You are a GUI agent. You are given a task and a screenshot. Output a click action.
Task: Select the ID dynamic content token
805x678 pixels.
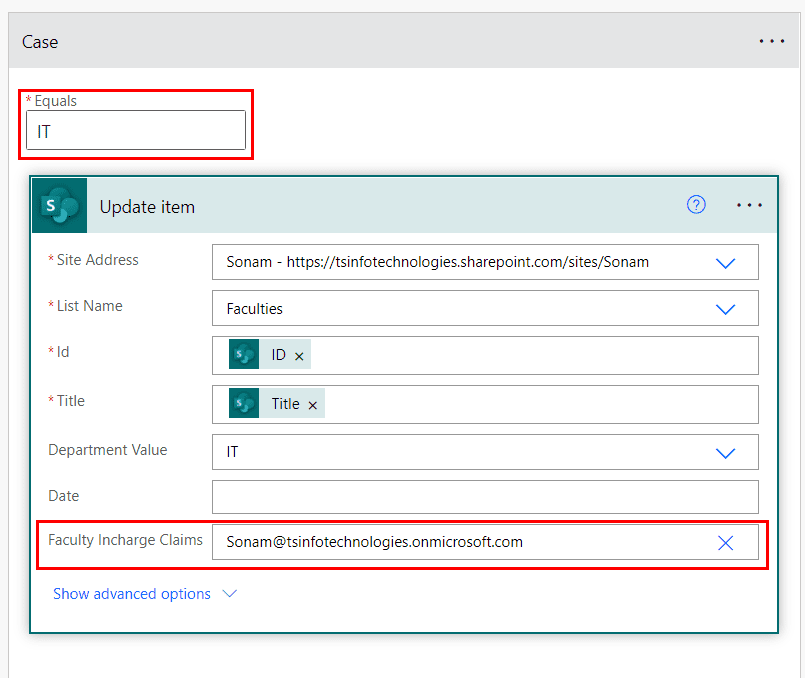pos(270,354)
